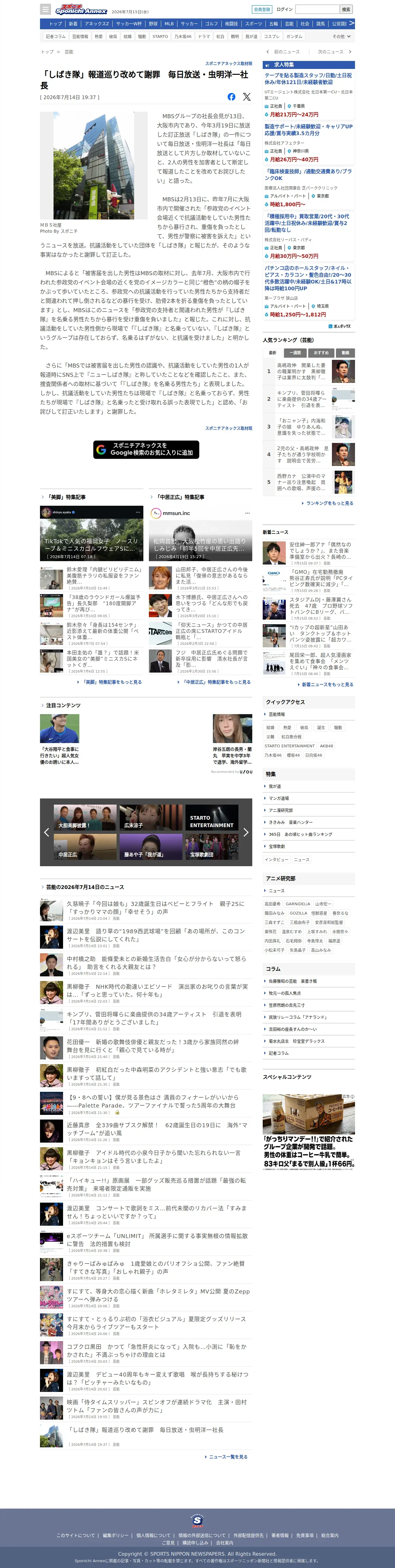Open the 野球 navigation tab
Viewport: 395px width, 1568px height.
[x=154, y=24]
